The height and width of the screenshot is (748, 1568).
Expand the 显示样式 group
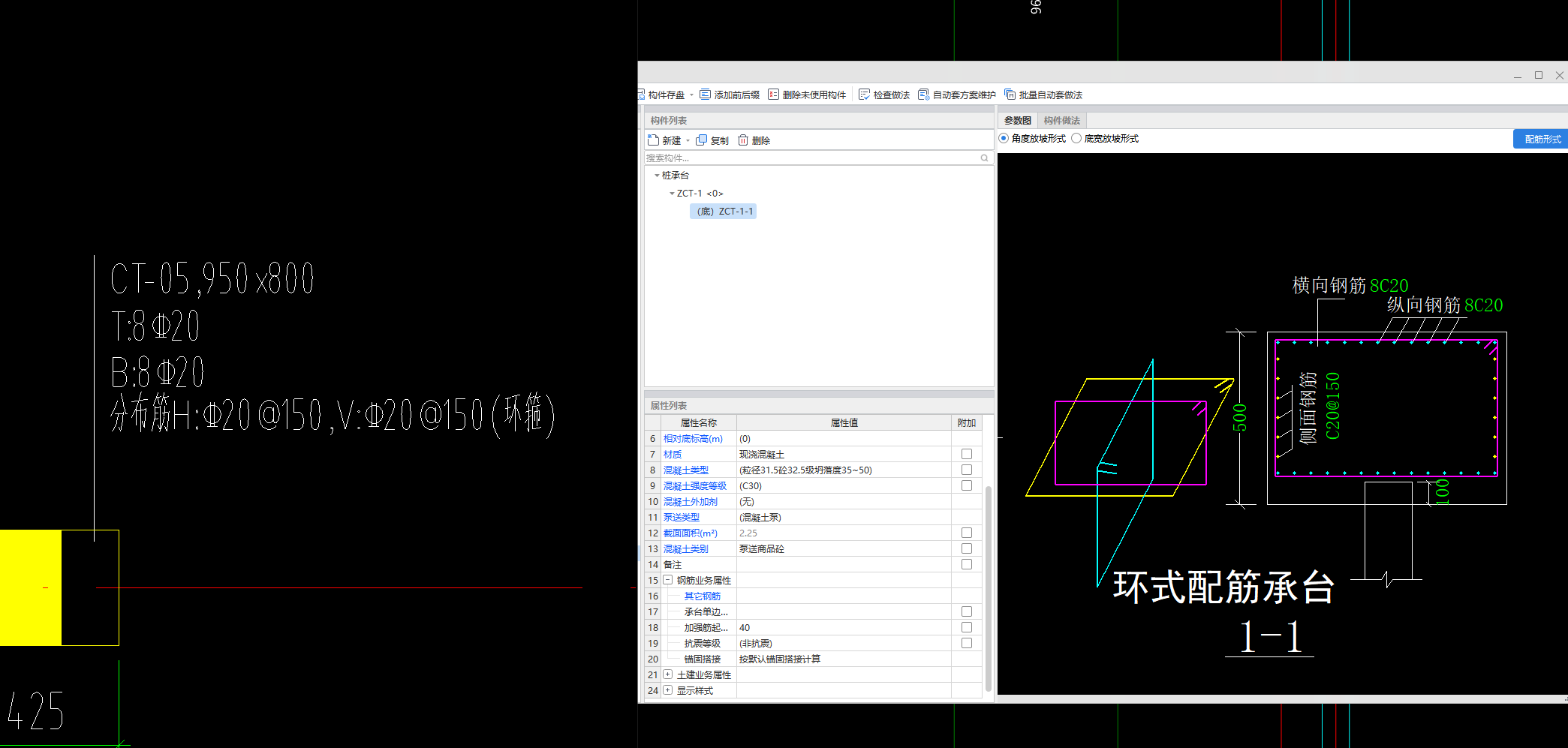[667, 690]
